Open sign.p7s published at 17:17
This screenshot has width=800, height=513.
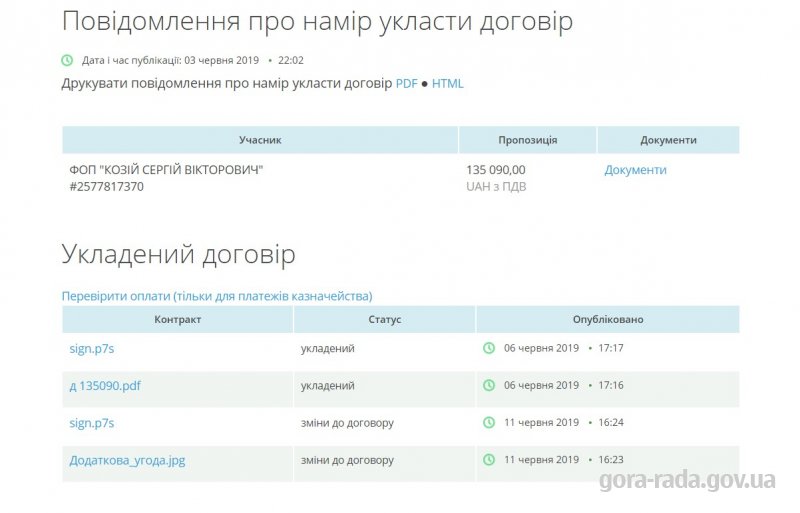[x=92, y=349]
